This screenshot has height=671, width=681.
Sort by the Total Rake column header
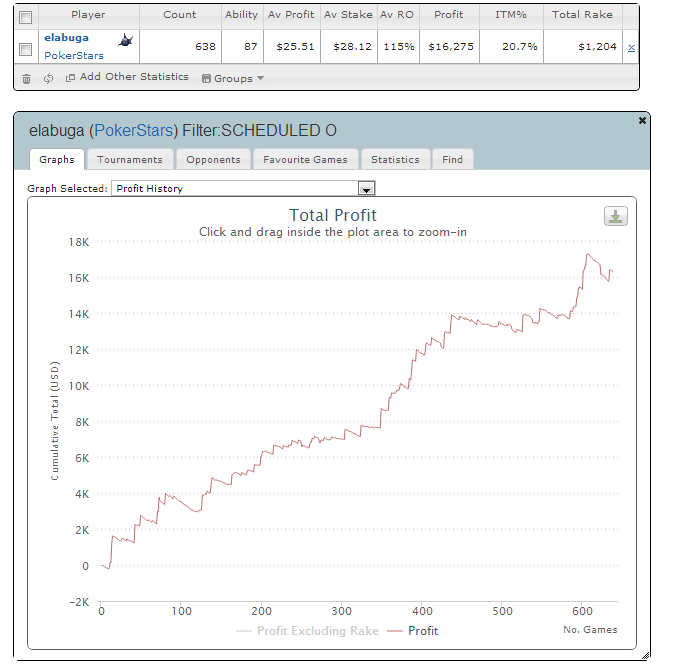click(582, 15)
